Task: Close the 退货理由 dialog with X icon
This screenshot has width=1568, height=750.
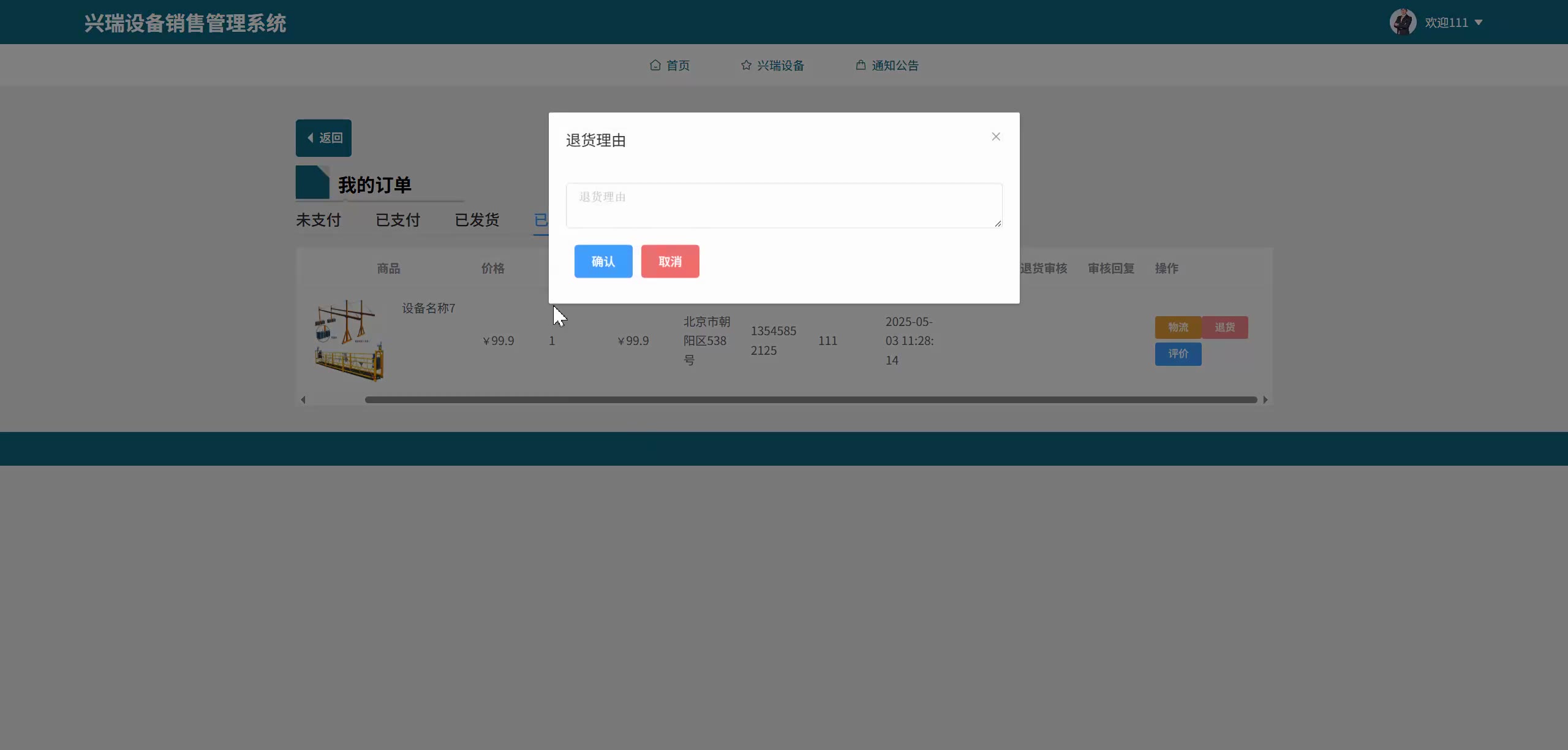Action: (x=995, y=137)
